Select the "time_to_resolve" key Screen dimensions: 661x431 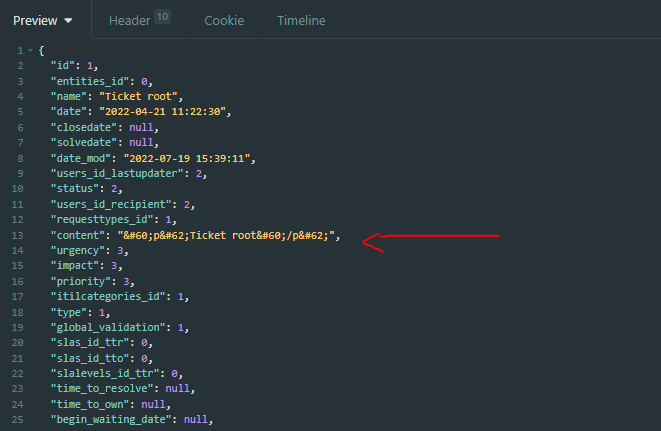click(102, 388)
